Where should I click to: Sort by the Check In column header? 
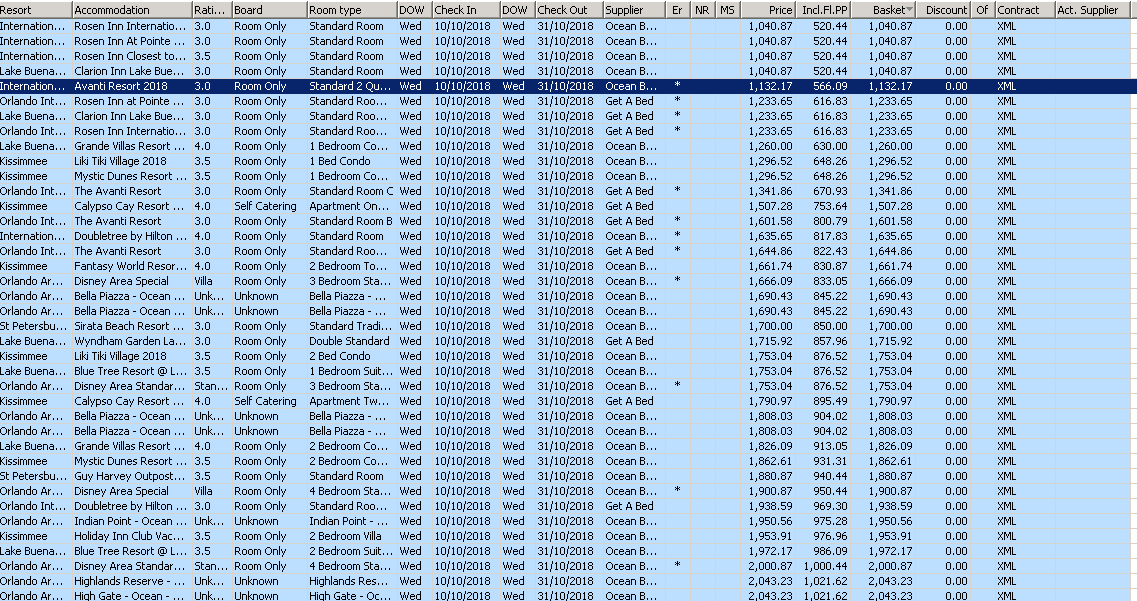[x=466, y=9]
